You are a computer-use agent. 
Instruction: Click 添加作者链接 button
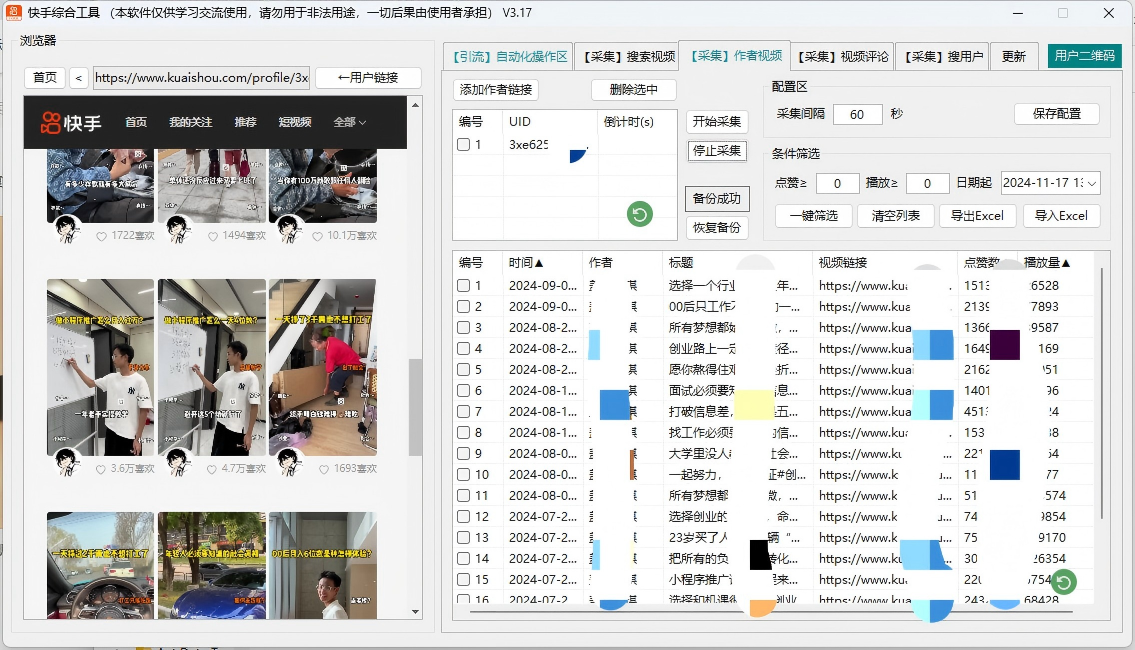tap(496, 90)
